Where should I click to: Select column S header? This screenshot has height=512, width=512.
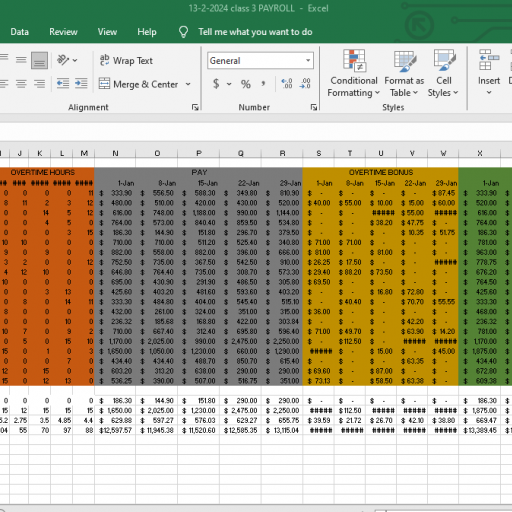pos(319,153)
